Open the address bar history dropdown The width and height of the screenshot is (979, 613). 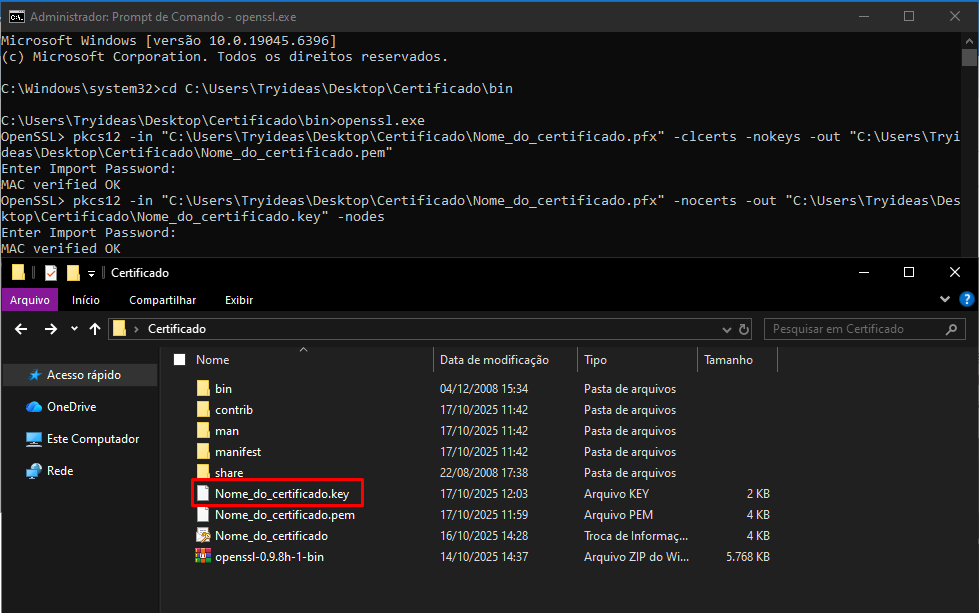tap(724, 329)
